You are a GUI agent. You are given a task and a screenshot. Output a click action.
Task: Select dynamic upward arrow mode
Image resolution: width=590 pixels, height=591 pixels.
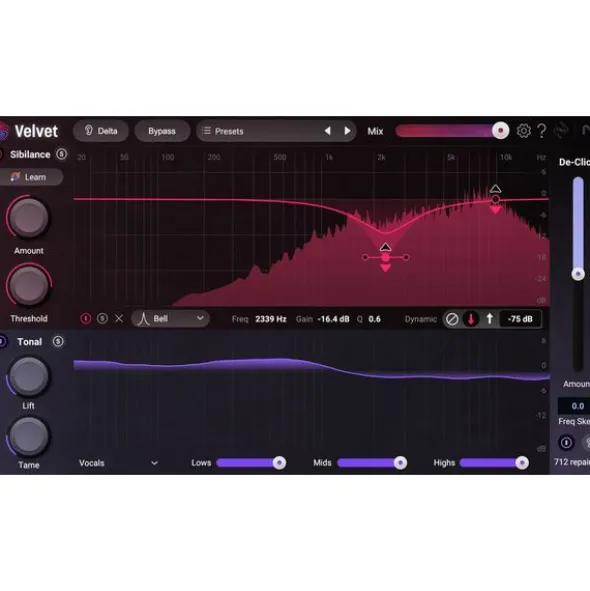click(x=489, y=319)
